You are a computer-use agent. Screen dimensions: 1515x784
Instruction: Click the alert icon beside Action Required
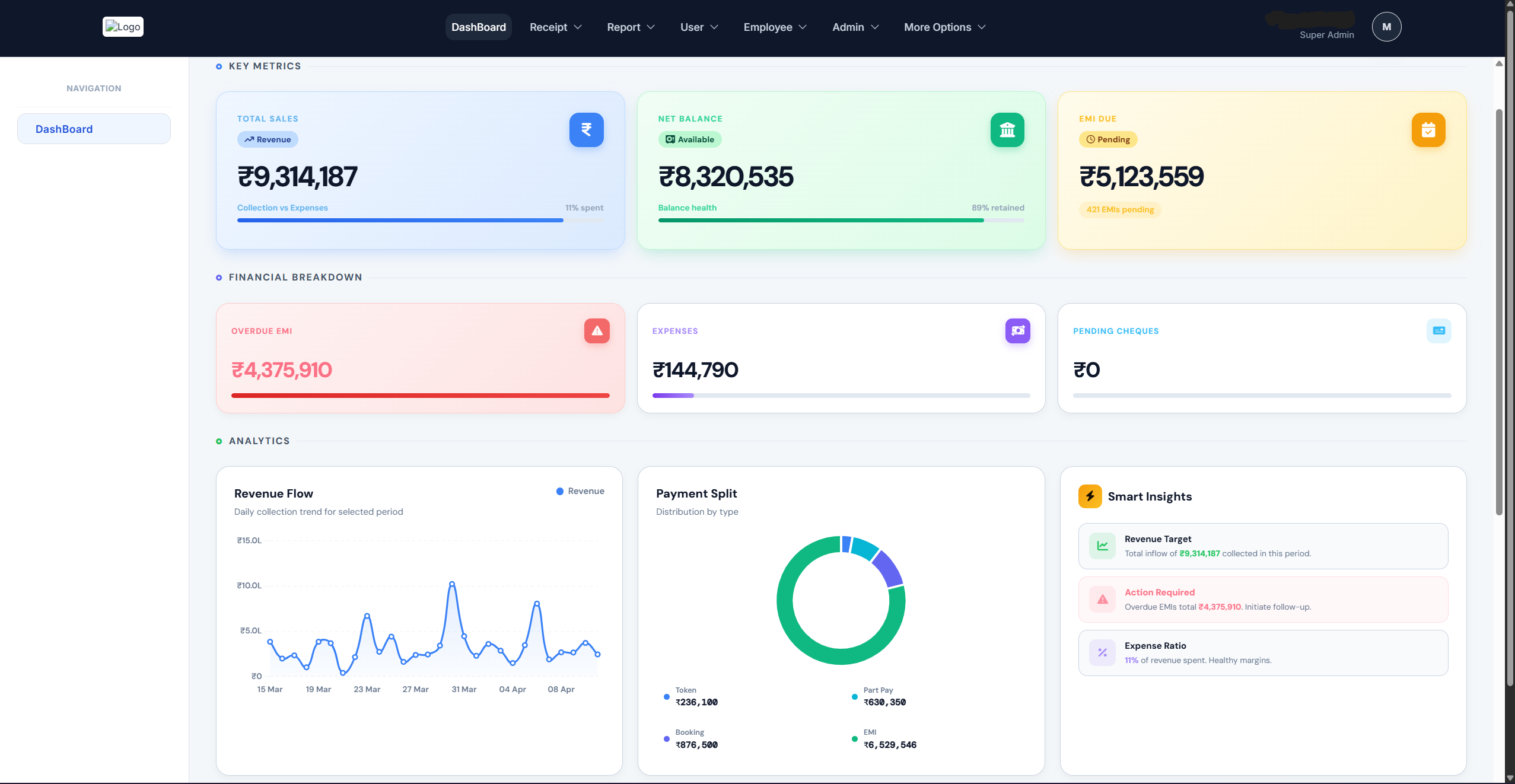(1102, 599)
